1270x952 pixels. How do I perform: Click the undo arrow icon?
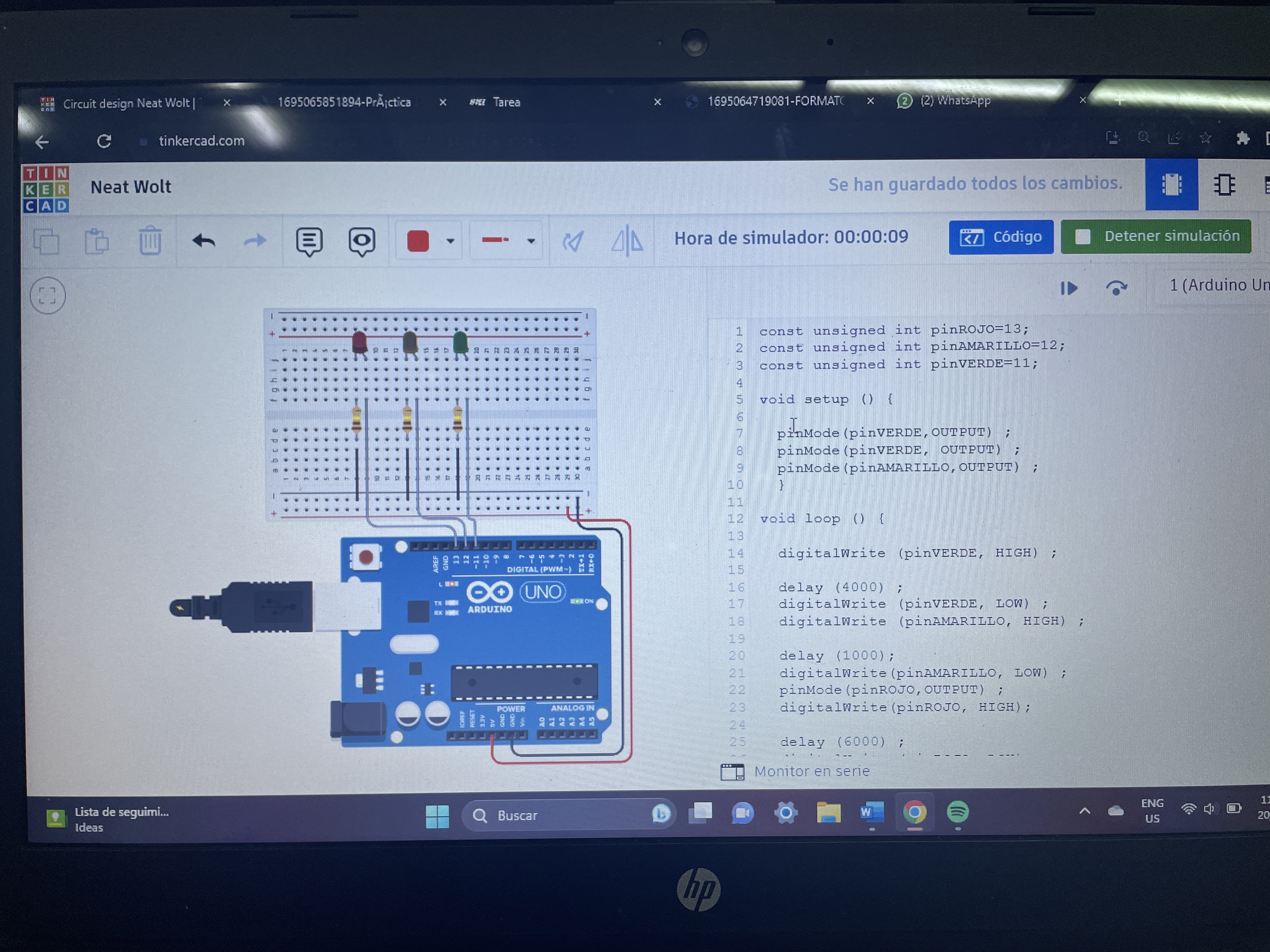[203, 241]
